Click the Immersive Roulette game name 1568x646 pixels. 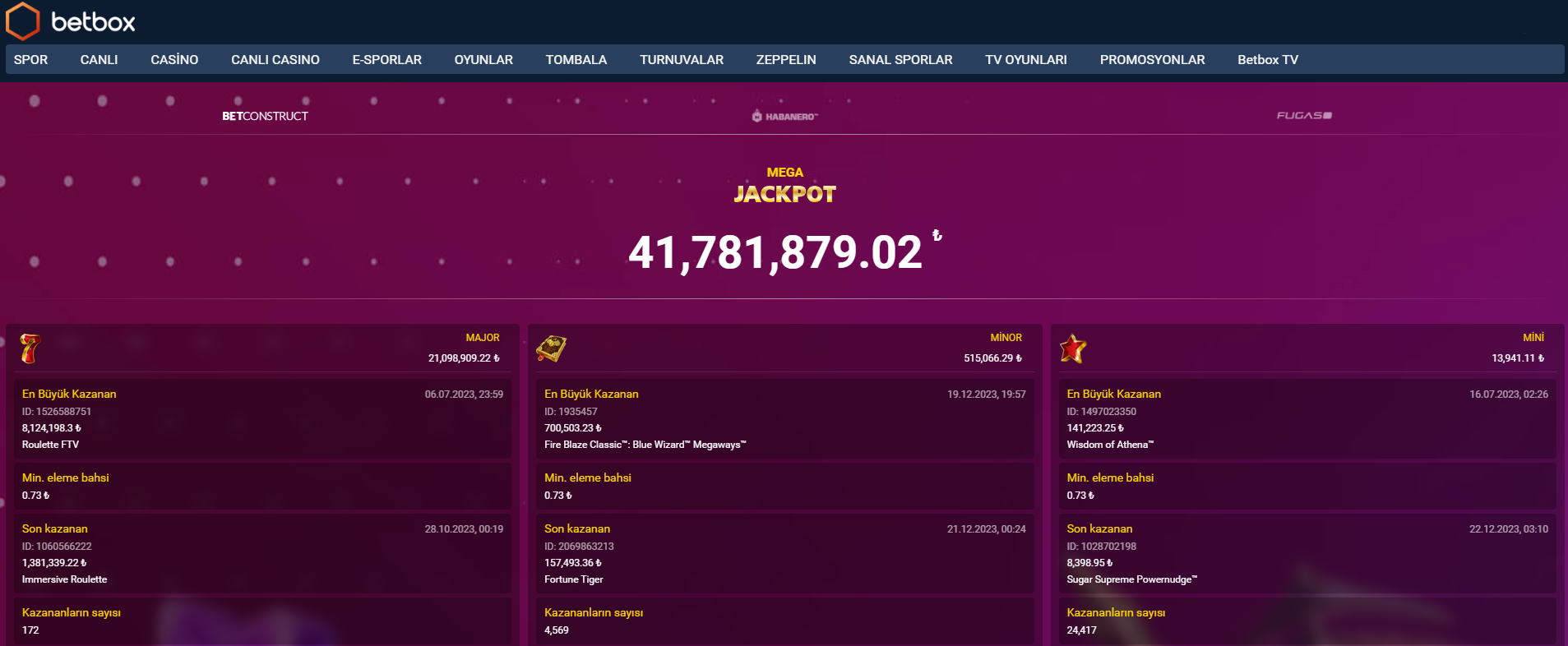(x=64, y=579)
